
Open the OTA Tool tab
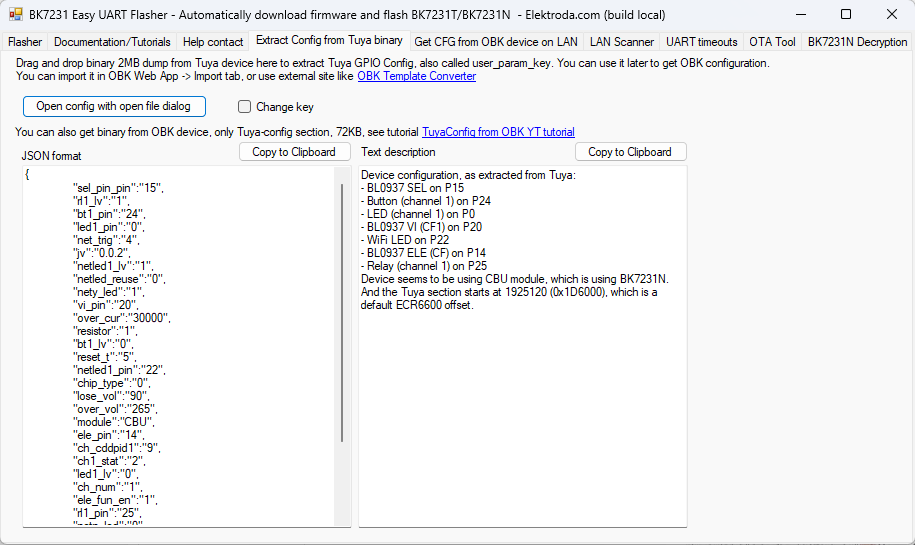(772, 42)
